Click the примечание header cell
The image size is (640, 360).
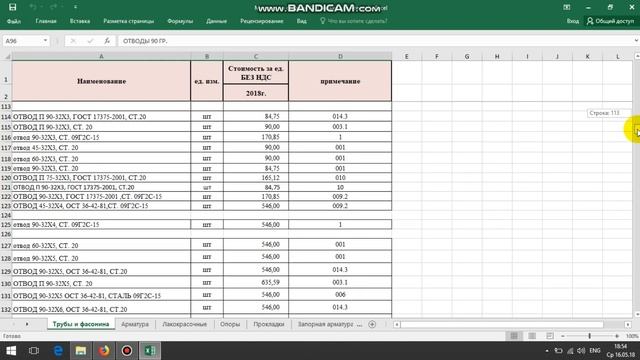point(340,81)
